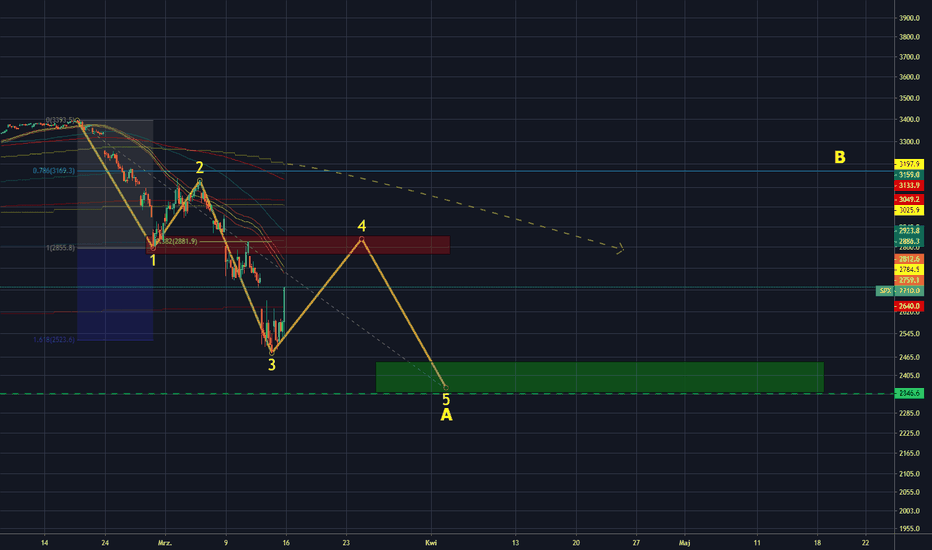The width and height of the screenshot is (932, 550).
Task: Click date 23 on time axis
Action: coord(347,543)
